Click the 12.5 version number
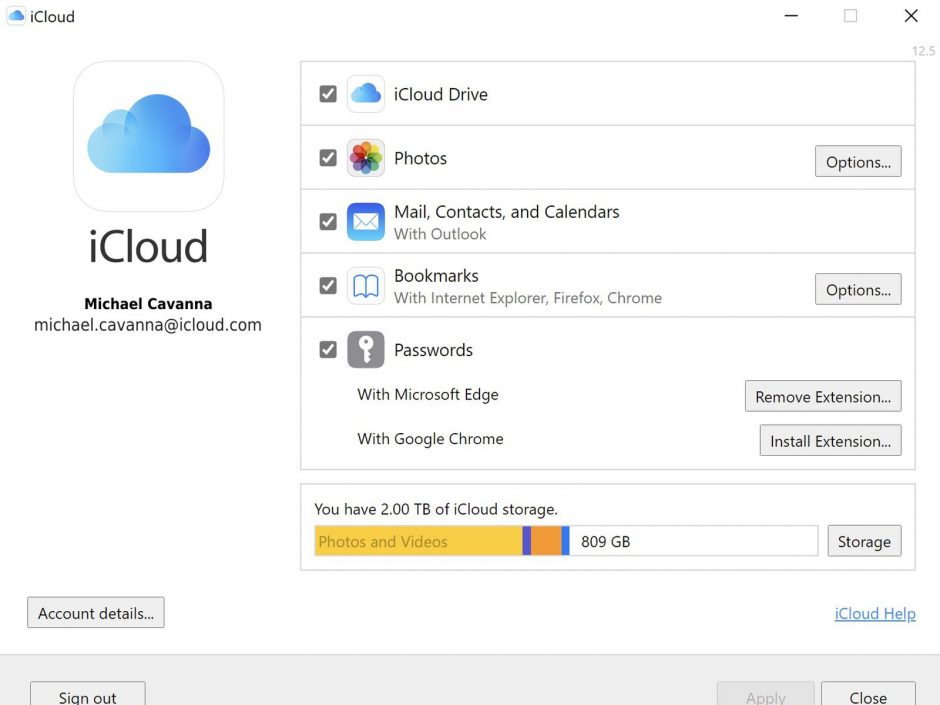Screen dimensions: 940x705 pos(923,51)
